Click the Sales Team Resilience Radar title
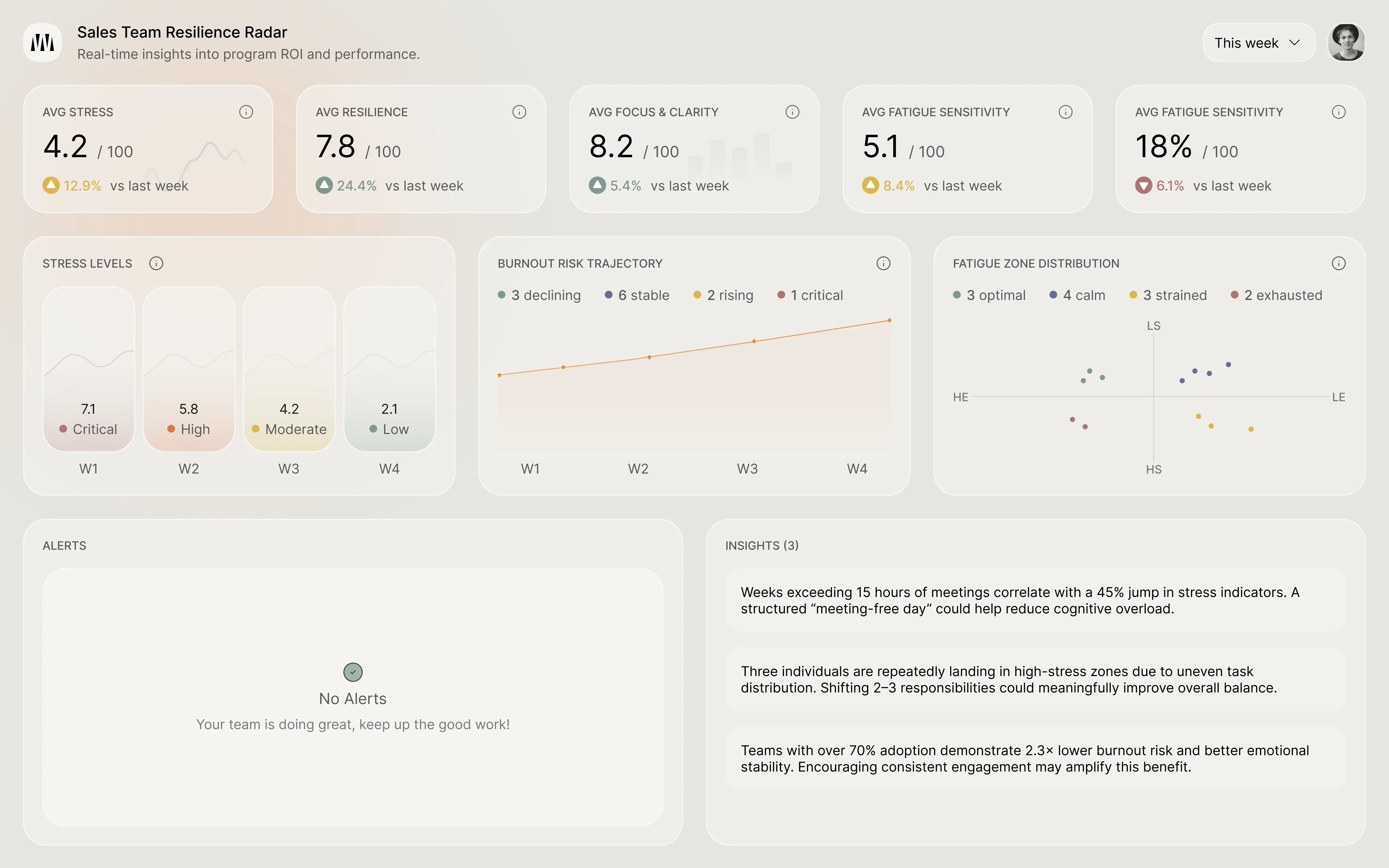The height and width of the screenshot is (868, 1389). pyautogui.click(x=182, y=32)
